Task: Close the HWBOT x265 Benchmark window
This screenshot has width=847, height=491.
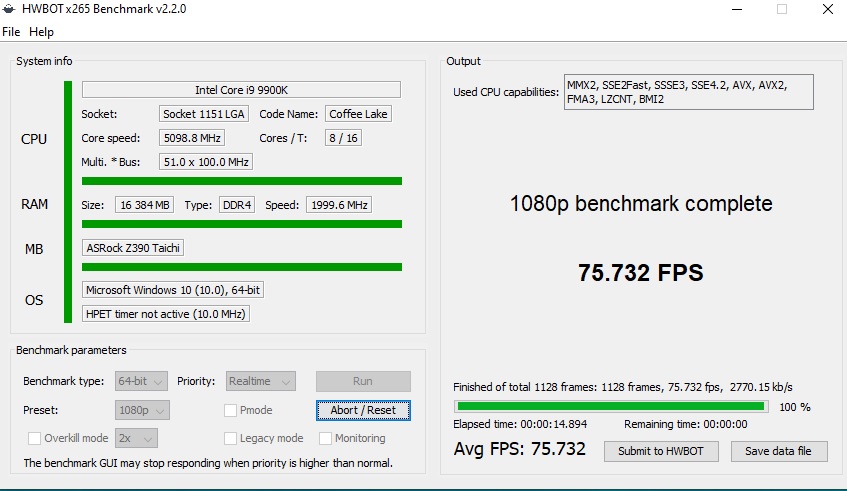Action: pos(828,9)
